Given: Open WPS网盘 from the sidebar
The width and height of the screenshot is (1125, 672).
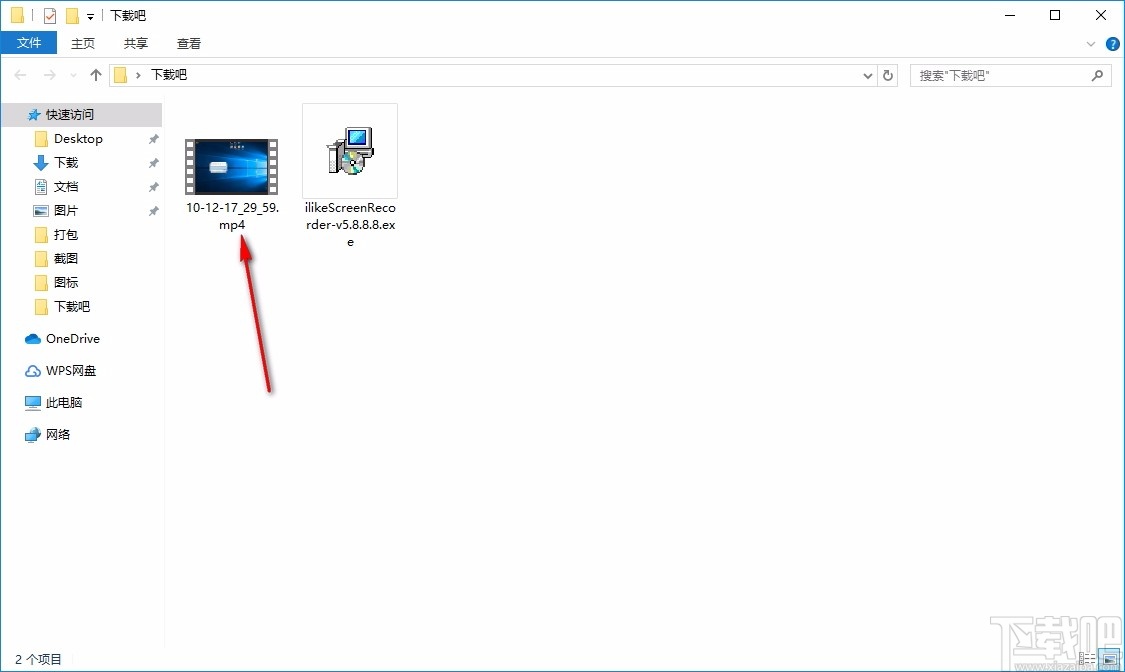Looking at the screenshot, I should point(70,370).
